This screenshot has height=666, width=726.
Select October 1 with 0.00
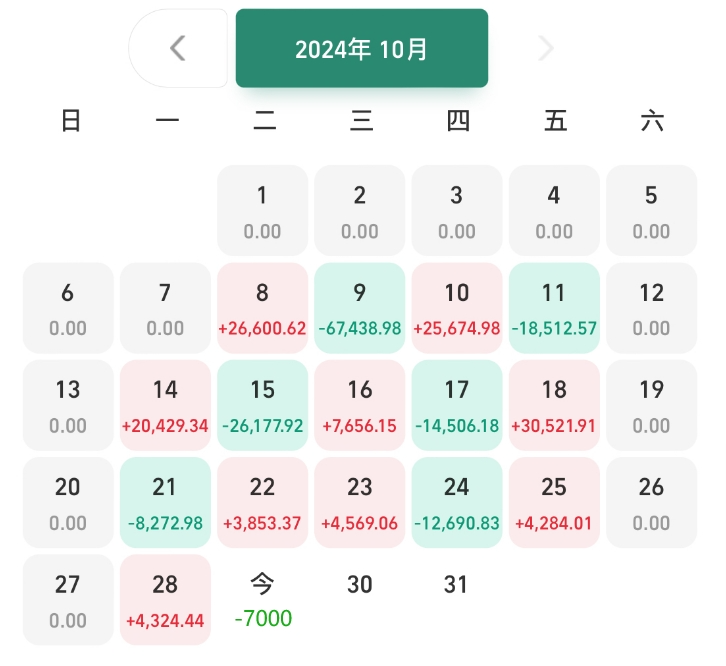263,210
